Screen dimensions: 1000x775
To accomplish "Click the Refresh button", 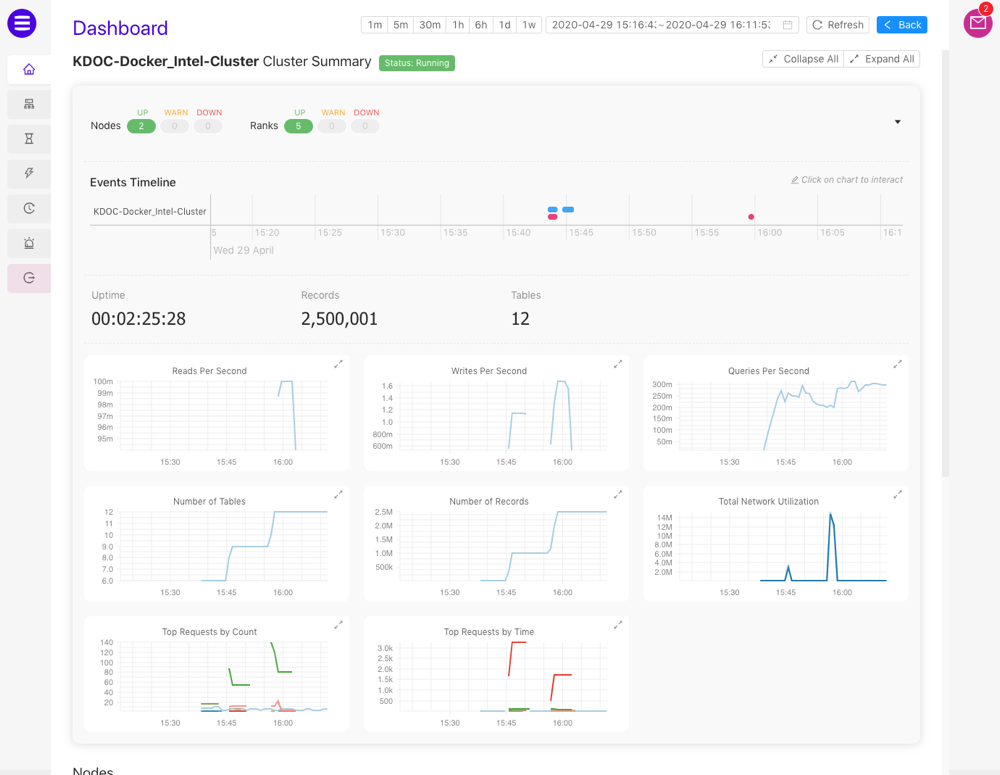I will 837,24.
